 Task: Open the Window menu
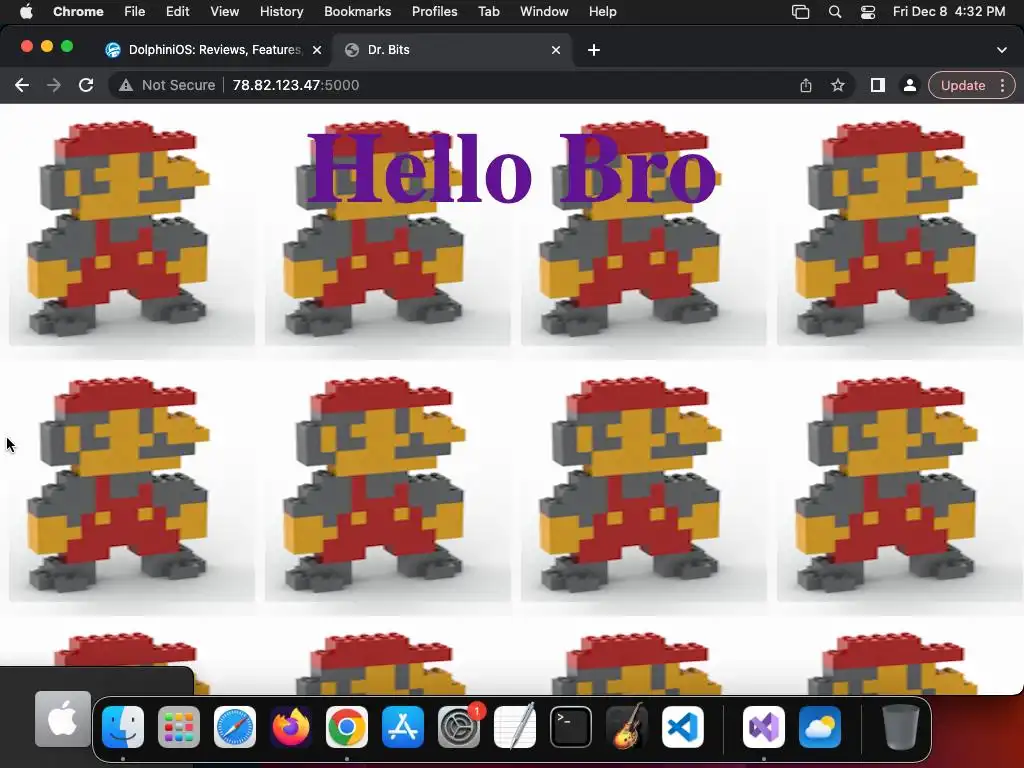tap(544, 11)
